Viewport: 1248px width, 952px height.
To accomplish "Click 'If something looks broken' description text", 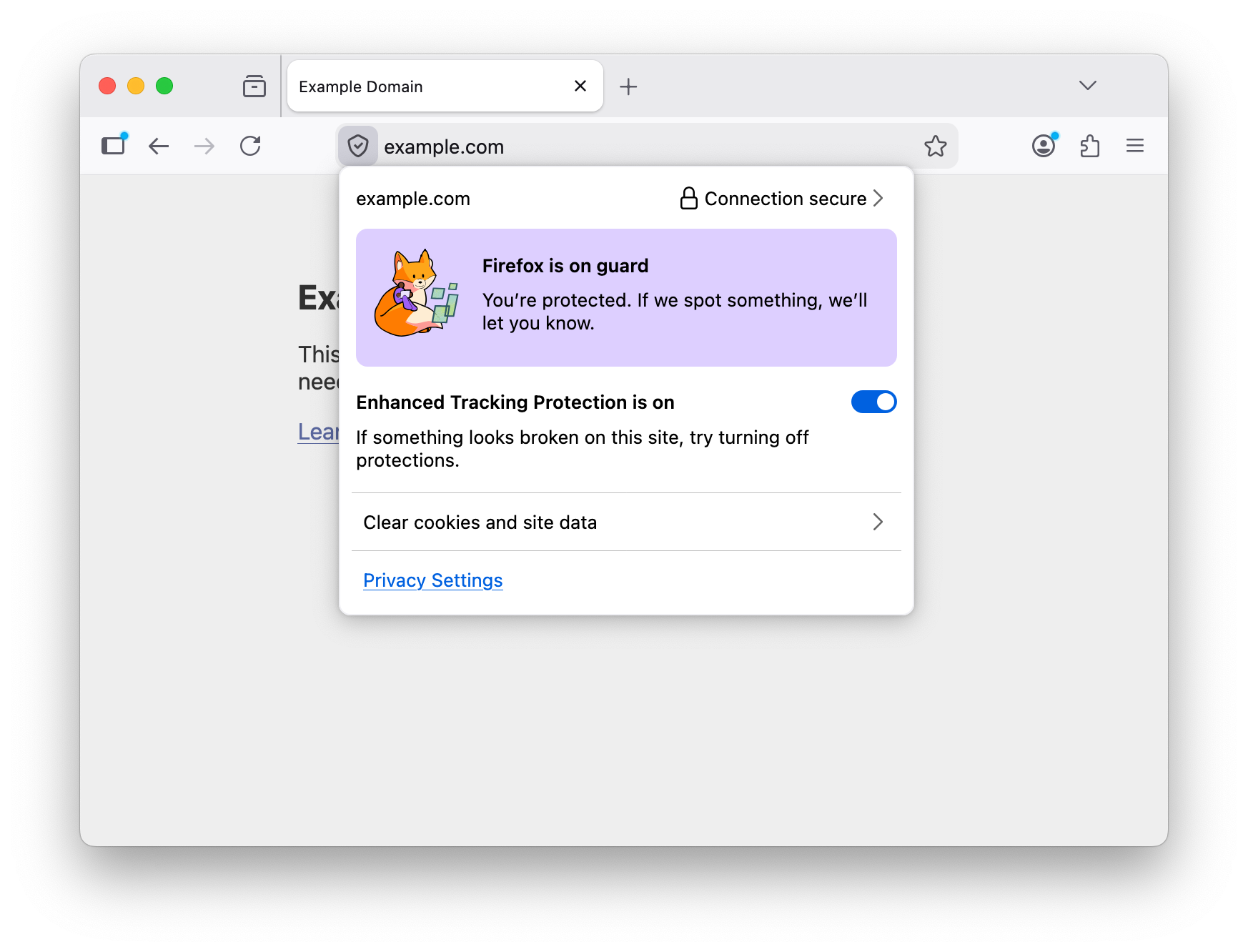I will pyautogui.click(x=583, y=449).
